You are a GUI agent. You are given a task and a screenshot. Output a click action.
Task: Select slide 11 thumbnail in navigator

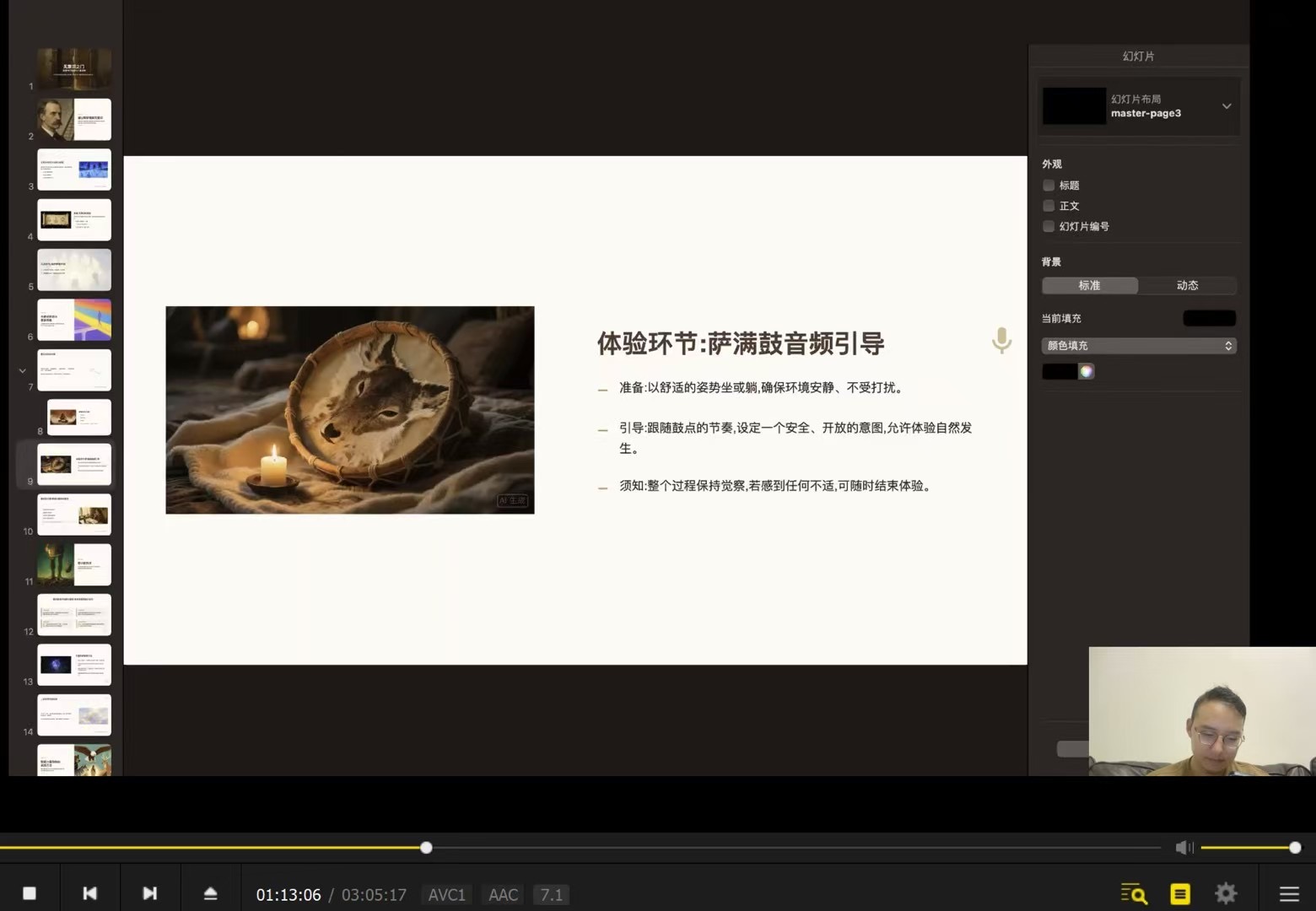pyautogui.click(x=74, y=564)
